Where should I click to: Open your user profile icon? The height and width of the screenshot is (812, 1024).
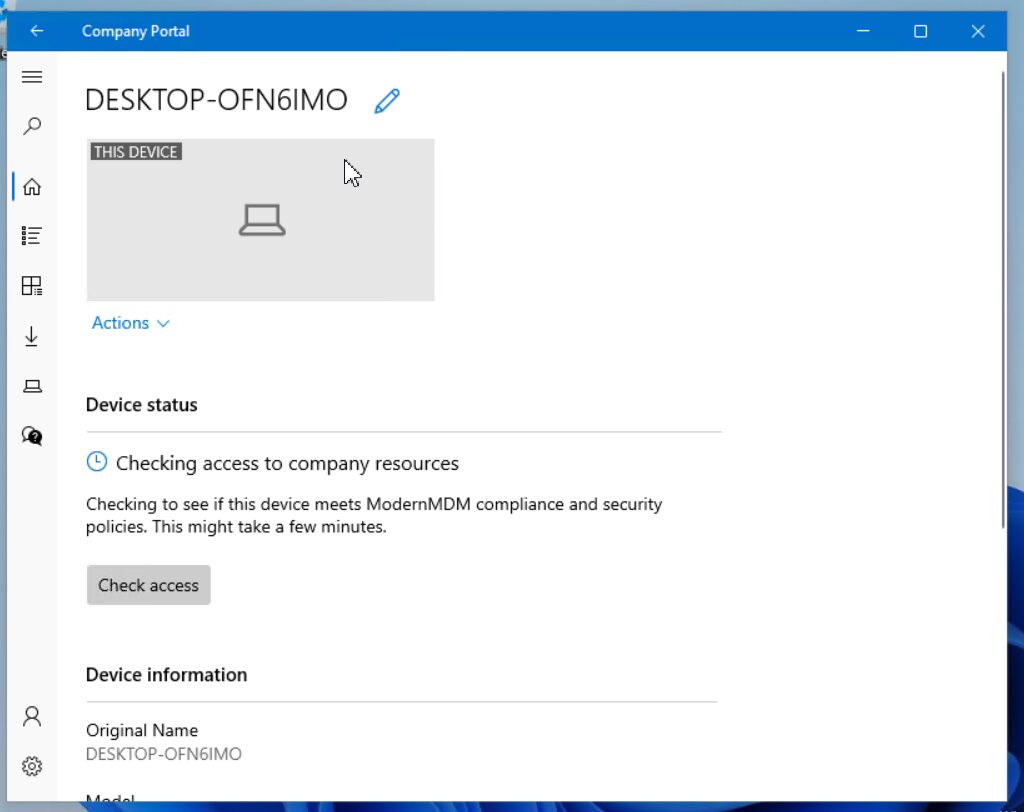coord(32,716)
